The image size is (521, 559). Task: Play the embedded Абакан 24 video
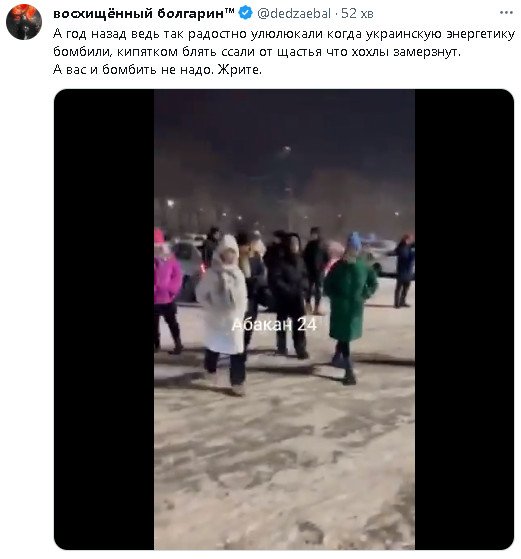(x=284, y=319)
